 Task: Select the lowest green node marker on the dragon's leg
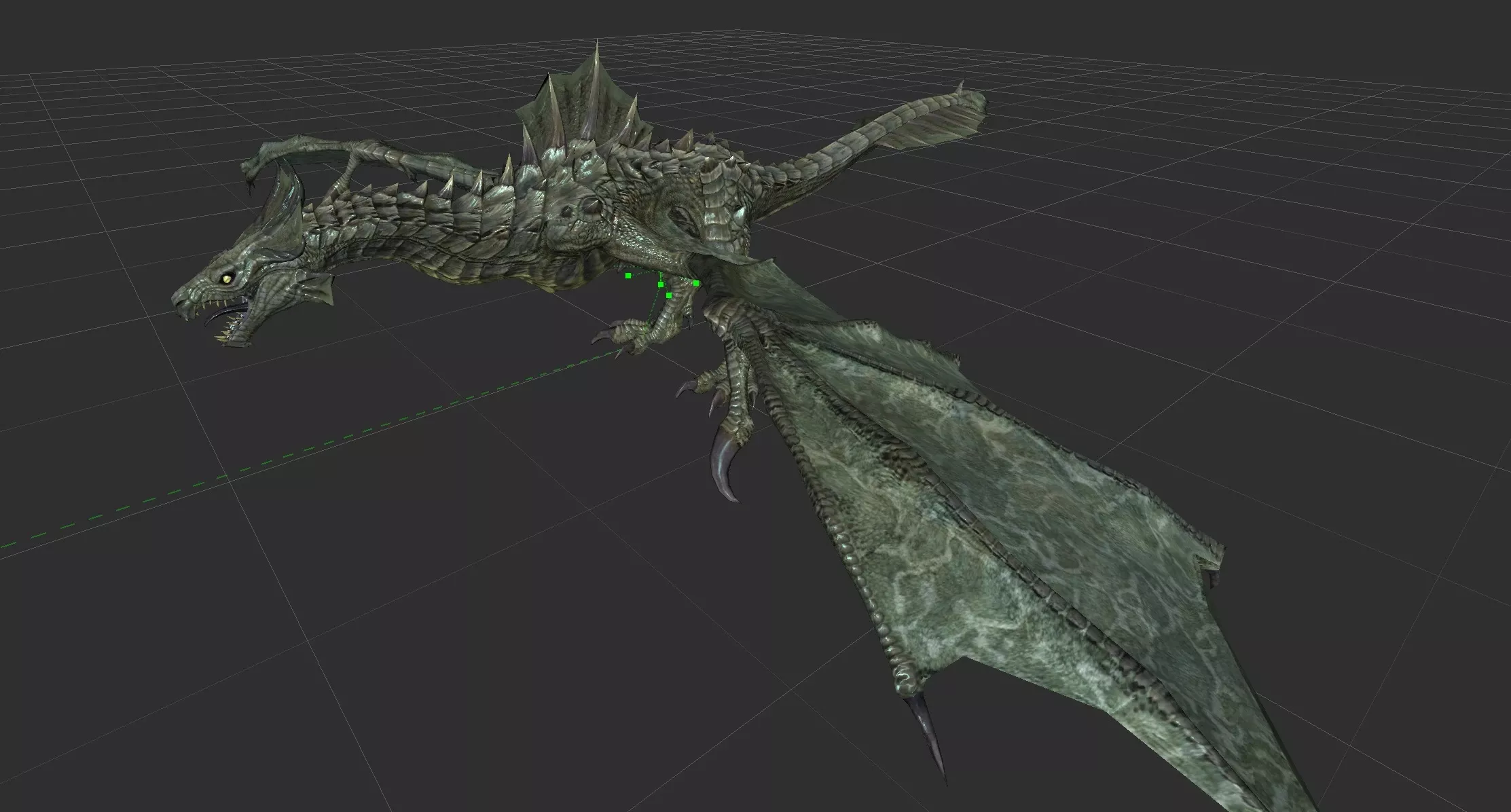(669, 295)
